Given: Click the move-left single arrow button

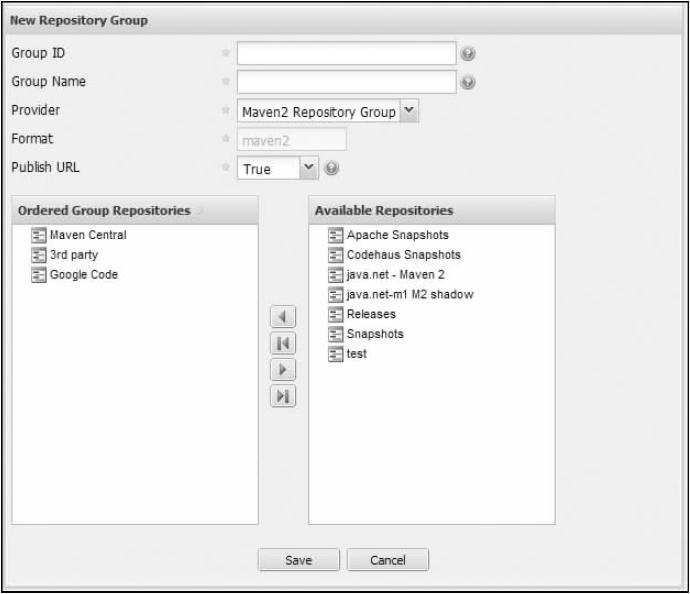Looking at the screenshot, I should coord(282,317).
